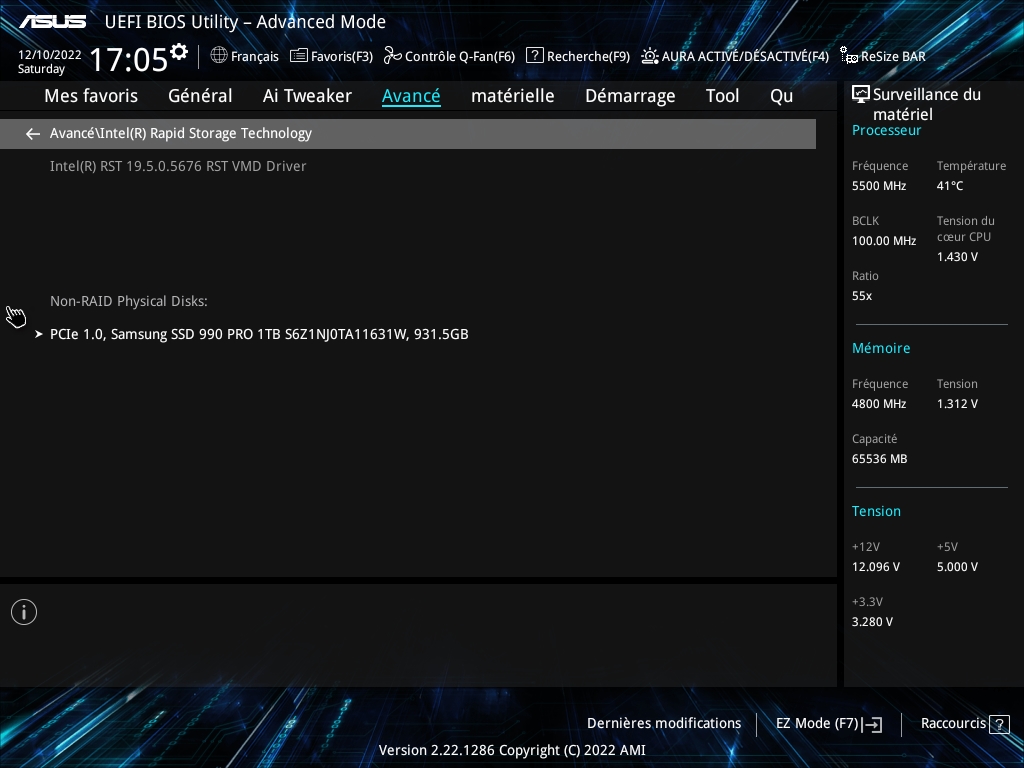Click the 1.430 V core voltage value

click(x=957, y=257)
